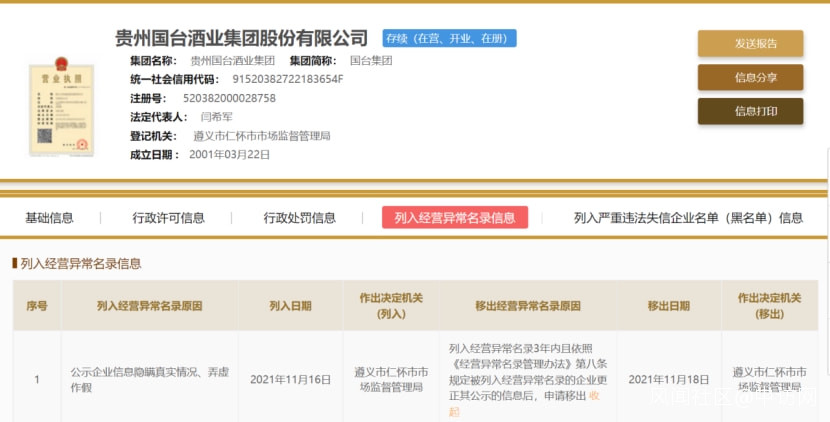Click reason cell 公示企业信息隐瞒真实情况、弄虚作假
Image resolution: width=830 pixels, height=422 pixels.
tap(150, 380)
